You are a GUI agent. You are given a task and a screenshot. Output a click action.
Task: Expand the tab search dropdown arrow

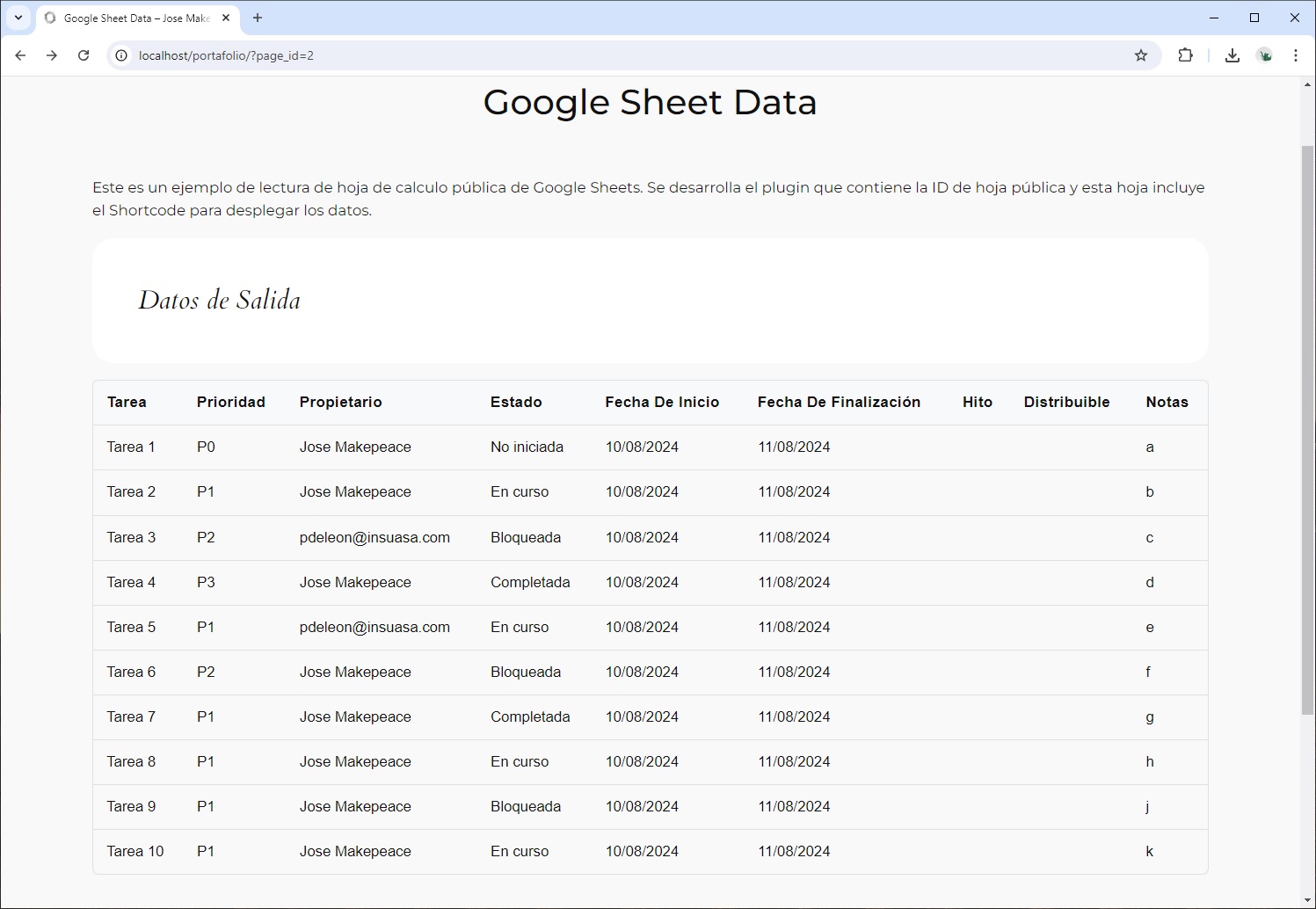click(x=18, y=18)
